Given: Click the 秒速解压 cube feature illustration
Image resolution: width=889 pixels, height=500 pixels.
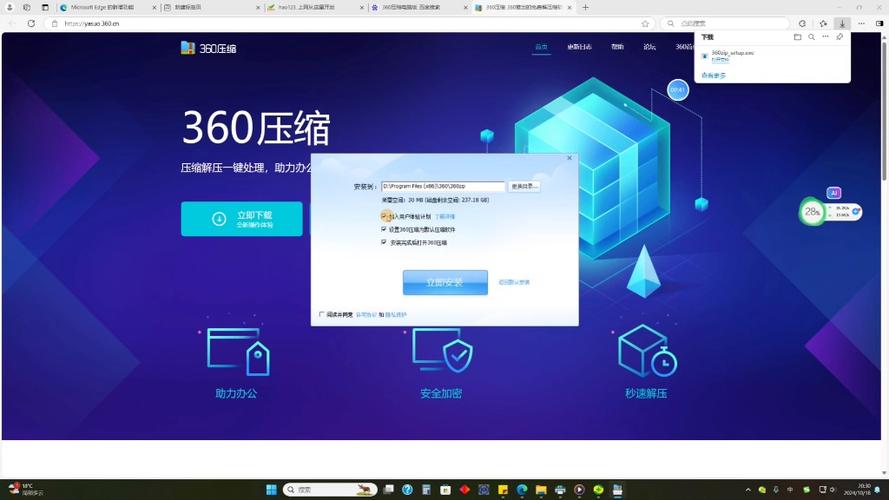Looking at the screenshot, I should [x=647, y=351].
